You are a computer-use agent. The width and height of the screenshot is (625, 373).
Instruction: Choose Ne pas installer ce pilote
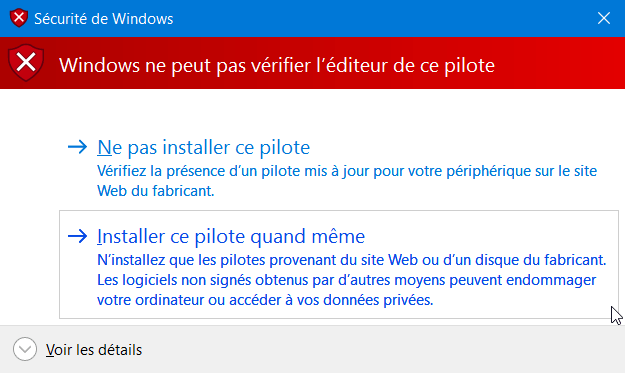pyautogui.click(x=204, y=147)
